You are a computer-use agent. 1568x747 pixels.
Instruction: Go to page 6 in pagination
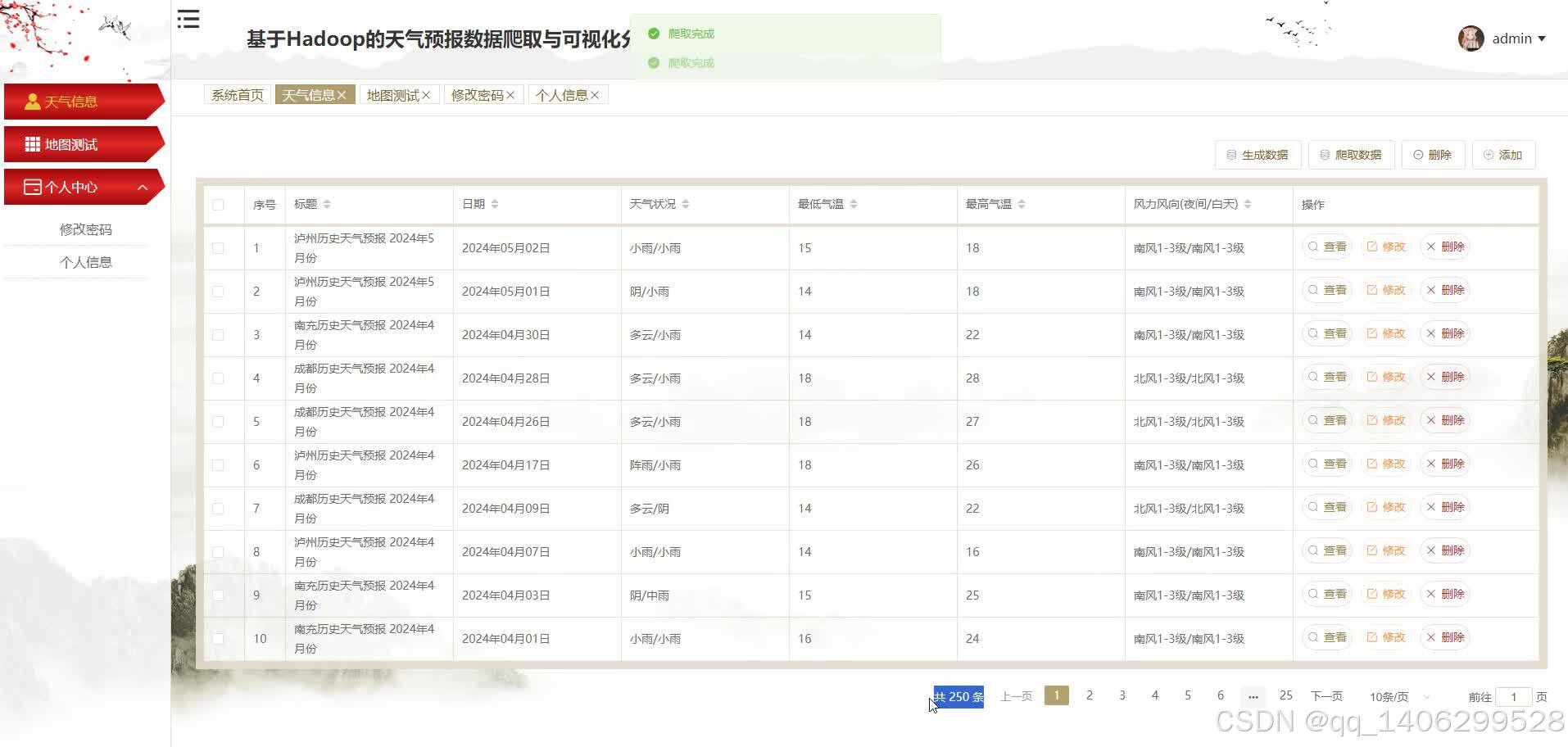coord(1220,695)
